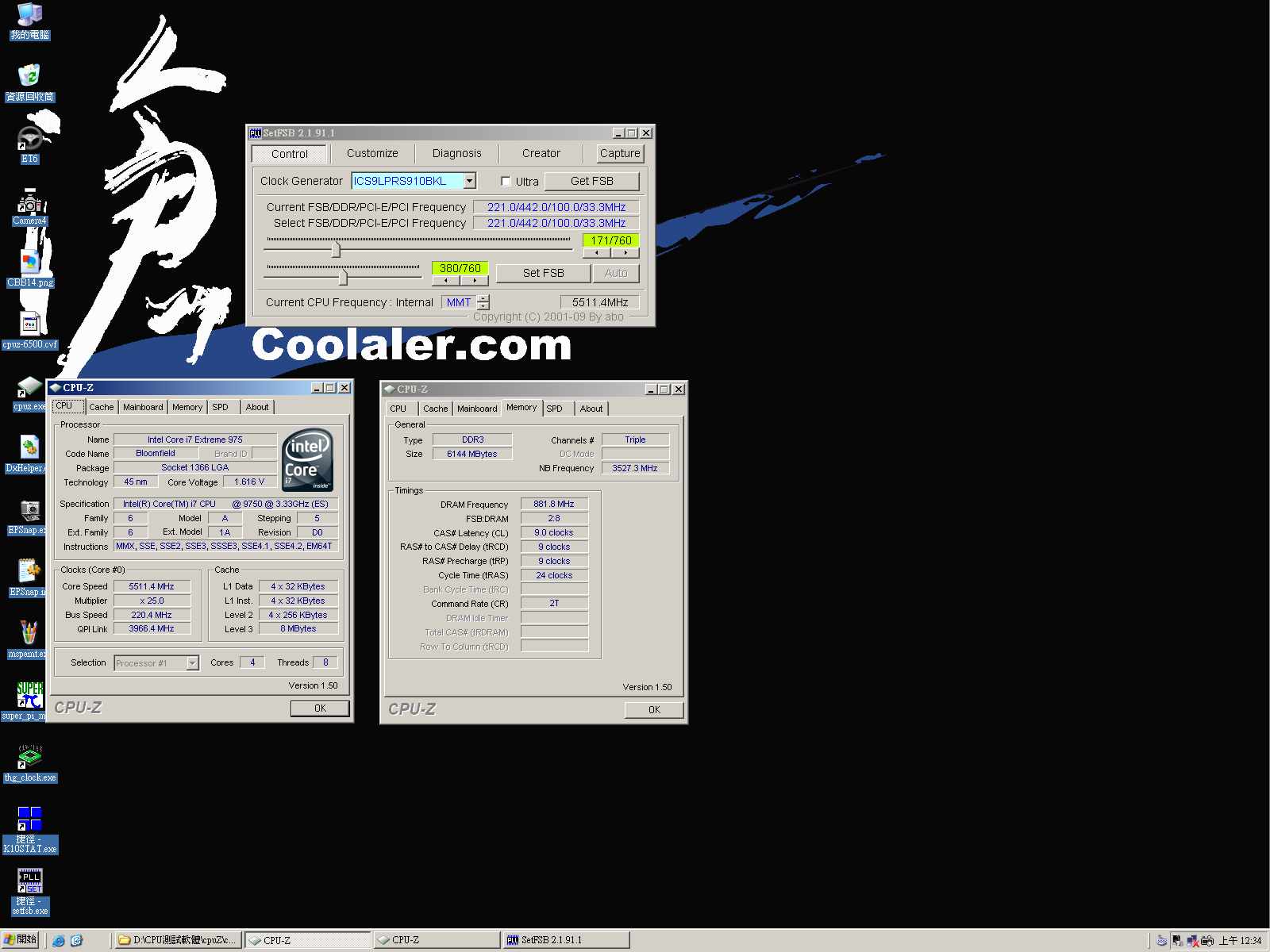Click the MMT spinner up arrow
Screen dimensions: 1270x952
pyautogui.click(x=483, y=298)
